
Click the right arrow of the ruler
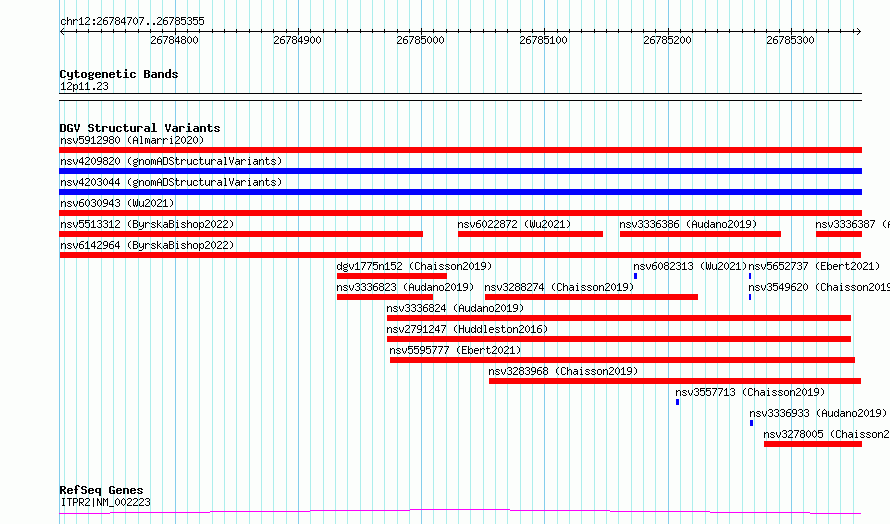[858, 32]
